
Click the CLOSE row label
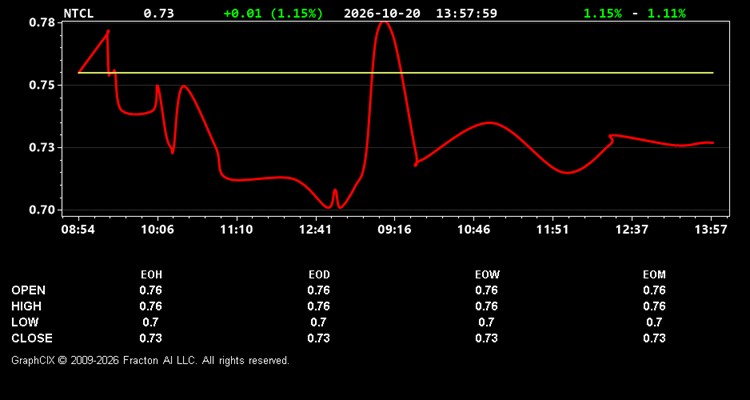(32, 338)
